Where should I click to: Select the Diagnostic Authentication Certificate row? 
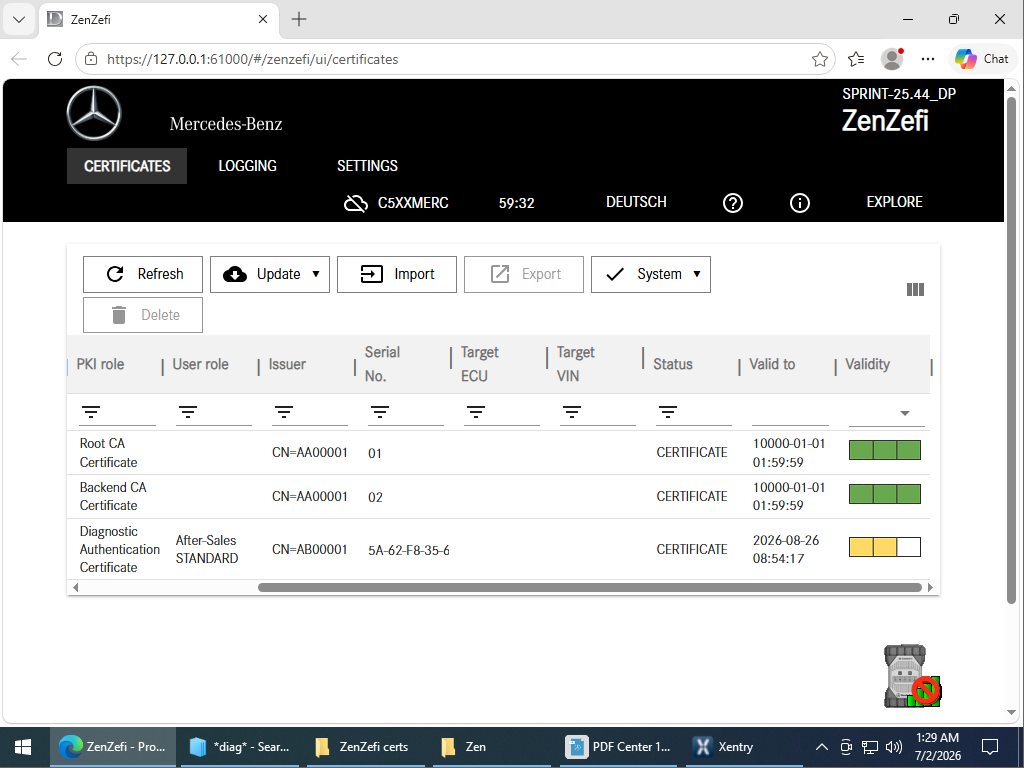coord(498,549)
